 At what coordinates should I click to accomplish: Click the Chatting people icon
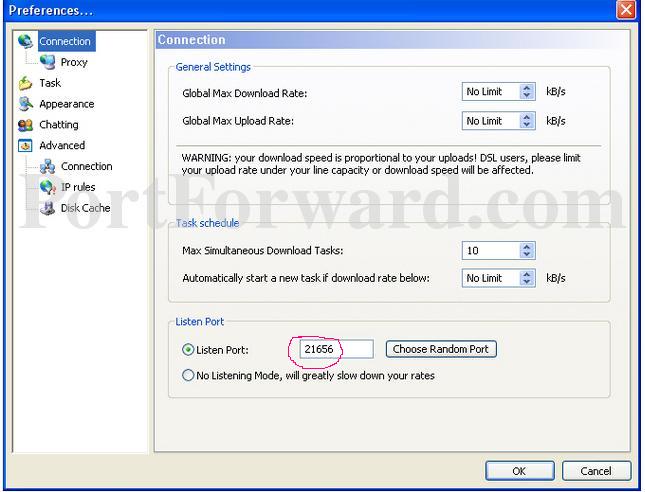coord(26,125)
